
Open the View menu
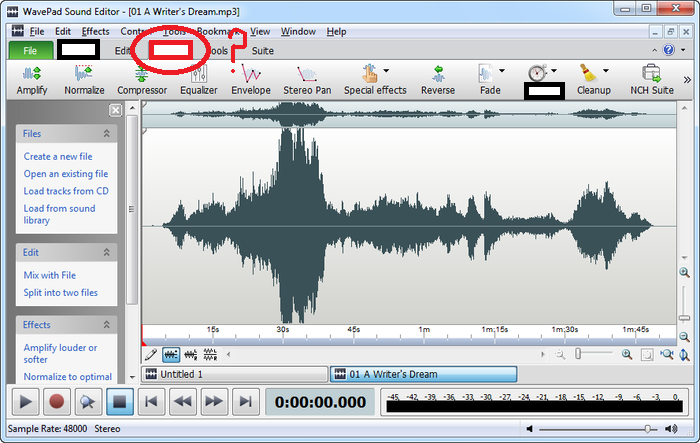coord(260,32)
